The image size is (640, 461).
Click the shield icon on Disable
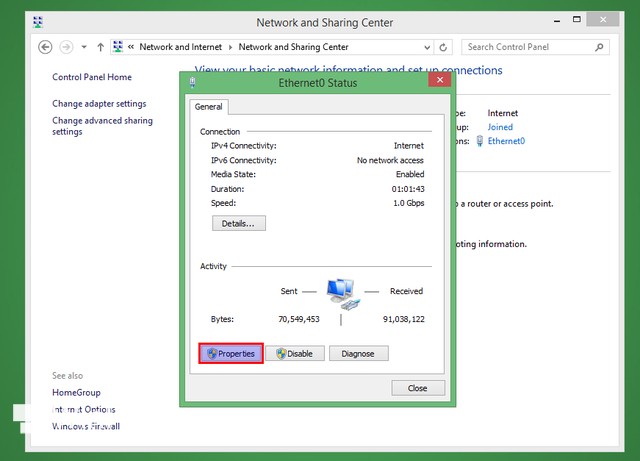click(281, 354)
